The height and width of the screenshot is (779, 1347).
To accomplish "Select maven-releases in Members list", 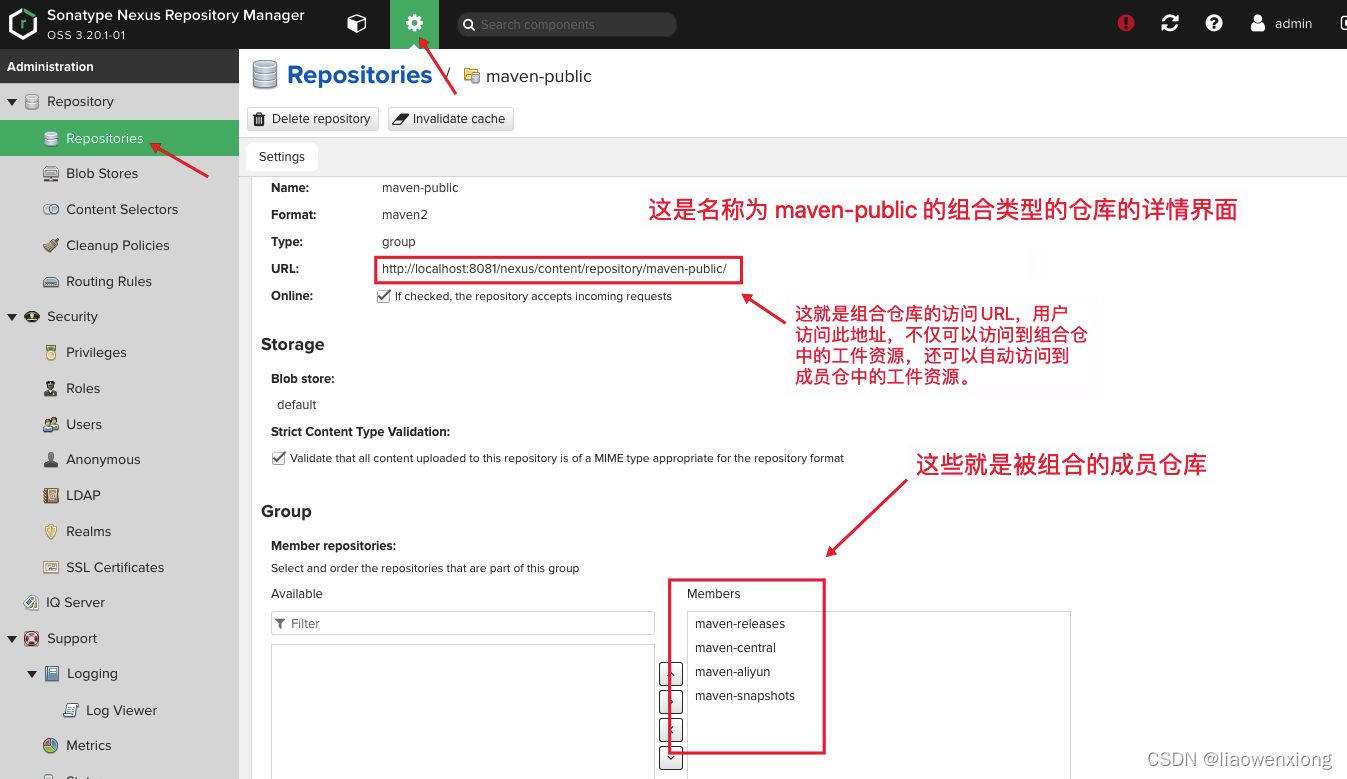I will (740, 624).
